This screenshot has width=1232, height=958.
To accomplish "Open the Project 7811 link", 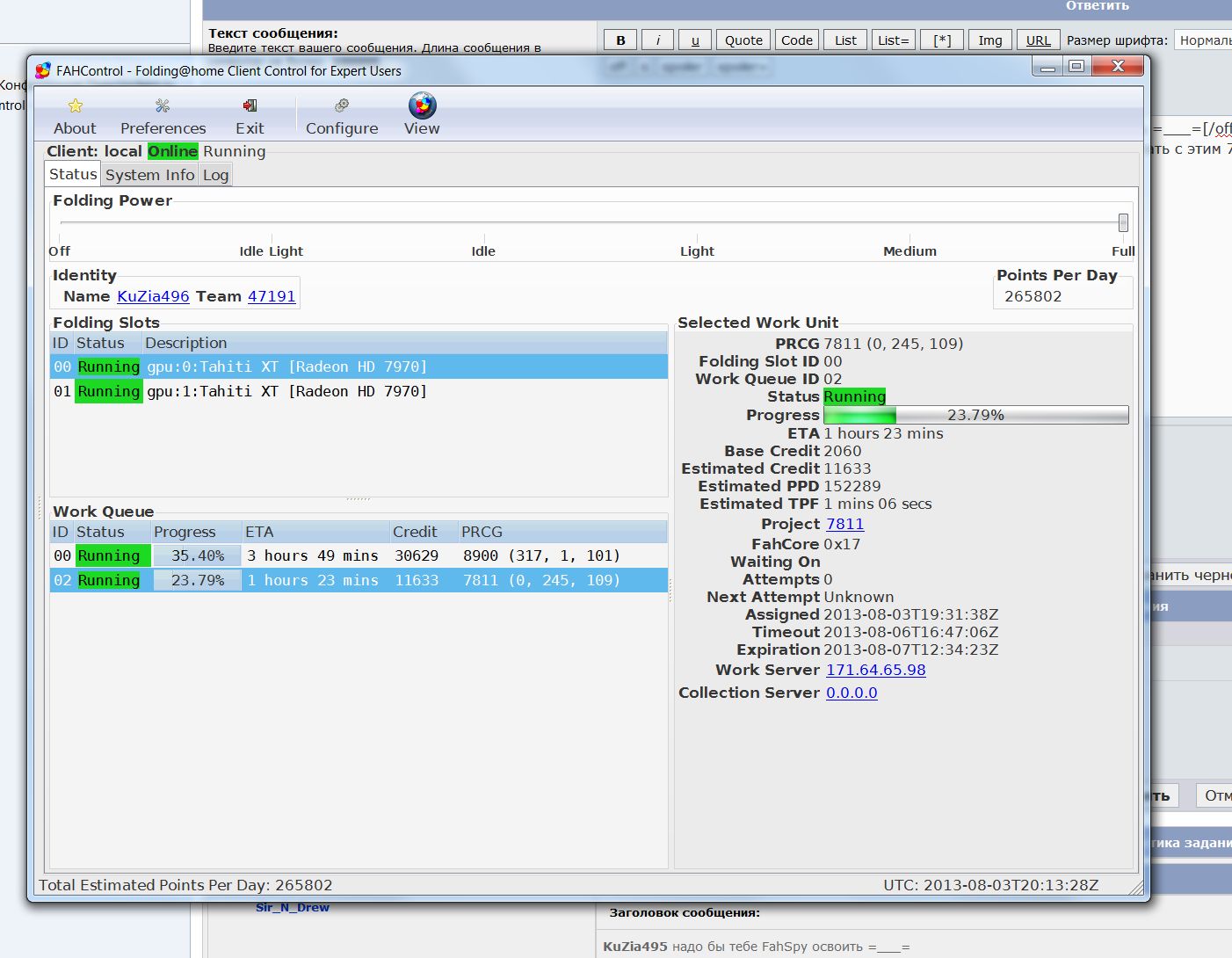I will (x=844, y=524).
